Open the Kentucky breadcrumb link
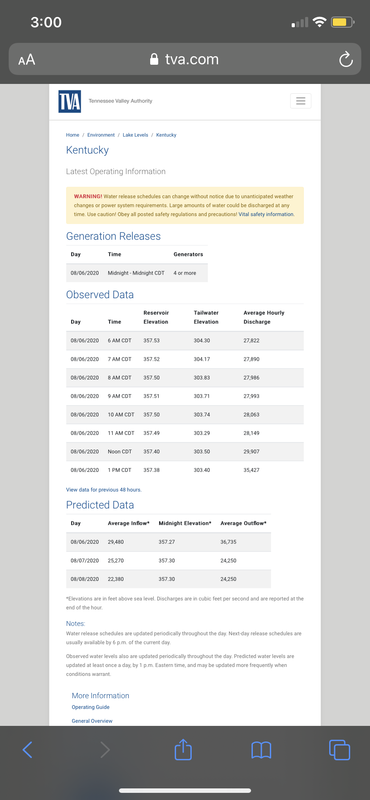This screenshot has width=370, height=800. tap(166, 135)
